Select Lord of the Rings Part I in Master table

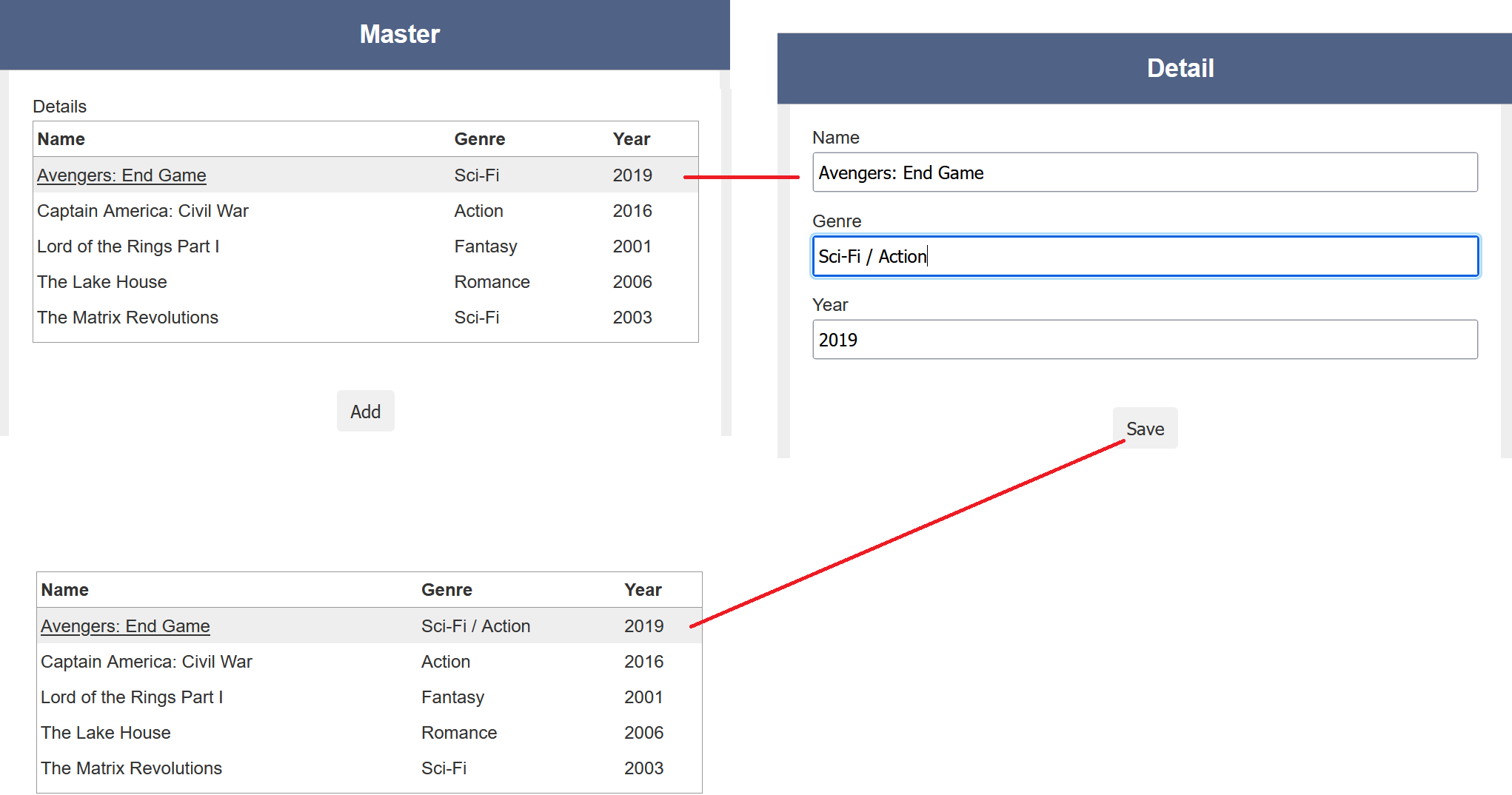pyautogui.click(x=128, y=246)
